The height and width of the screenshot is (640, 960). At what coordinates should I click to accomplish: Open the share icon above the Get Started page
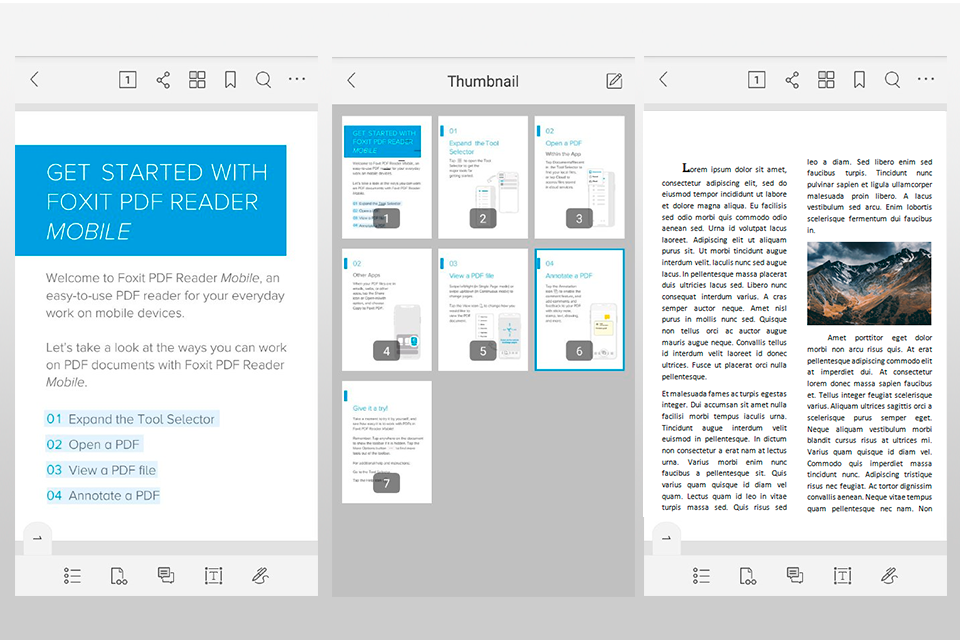[x=163, y=80]
